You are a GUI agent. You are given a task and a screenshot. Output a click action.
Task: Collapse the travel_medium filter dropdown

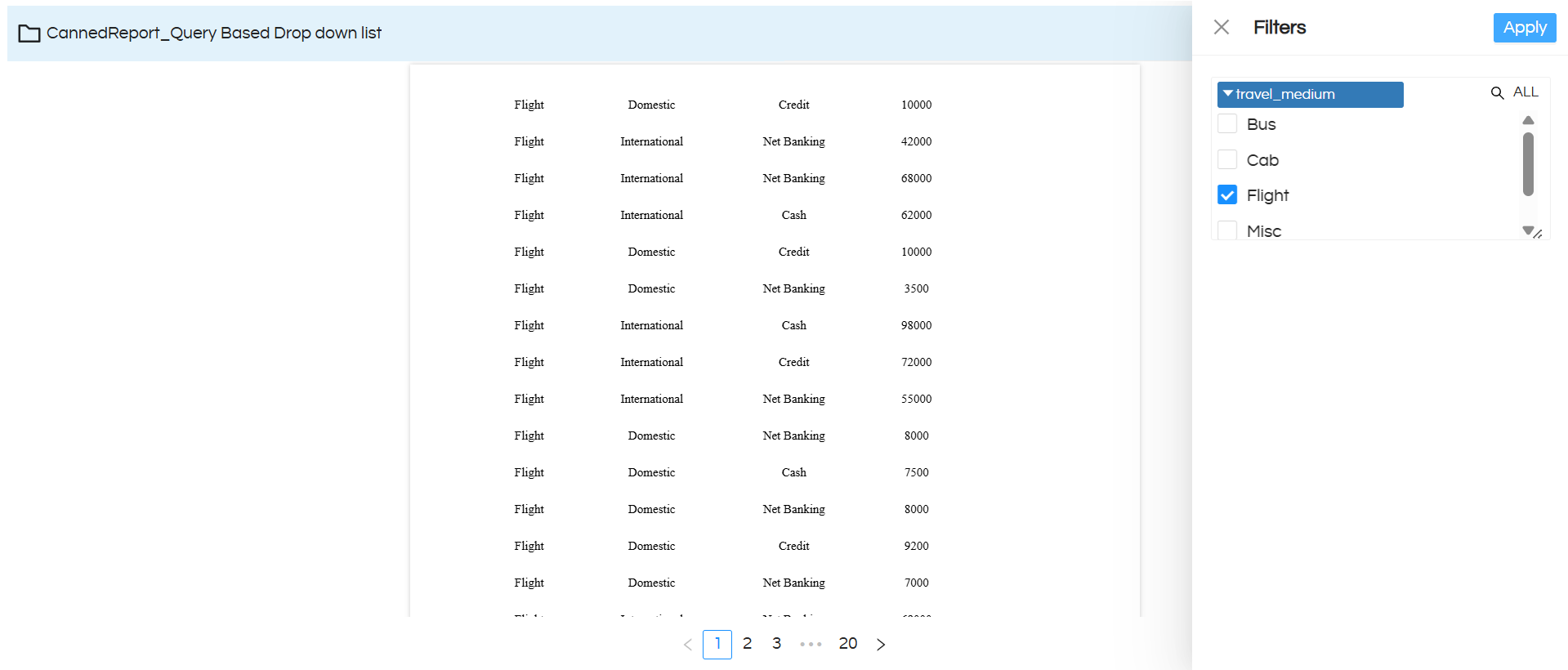(x=1310, y=94)
